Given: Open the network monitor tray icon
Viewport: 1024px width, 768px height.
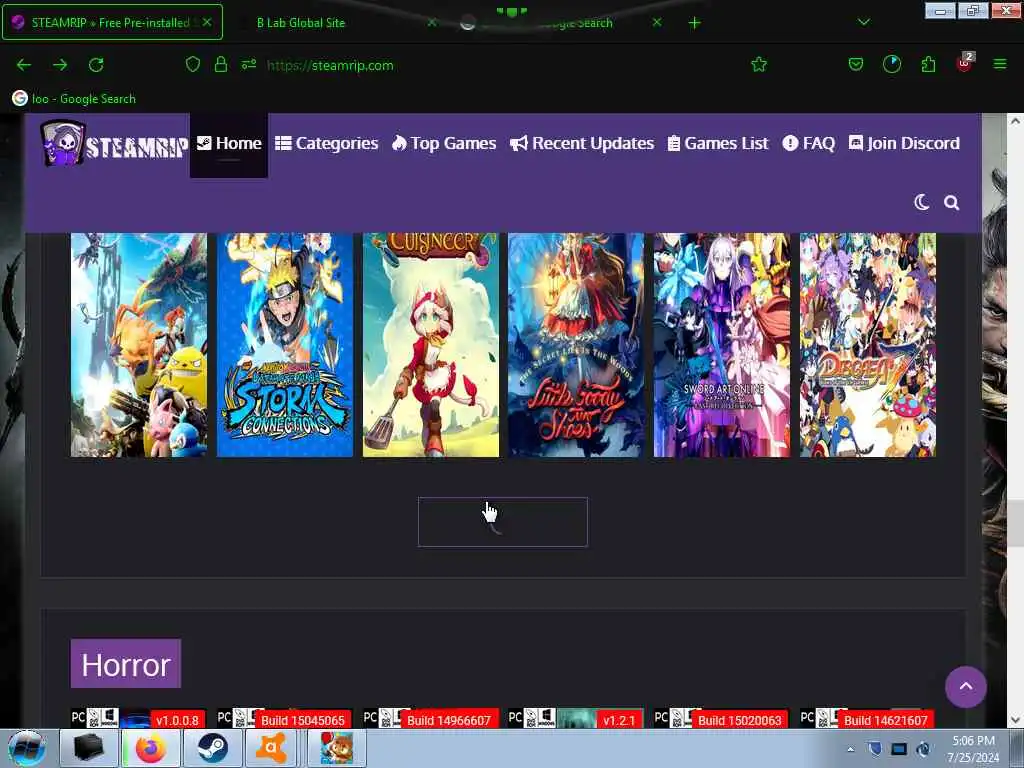Looking at the screenshot, I should pos(899,749).
